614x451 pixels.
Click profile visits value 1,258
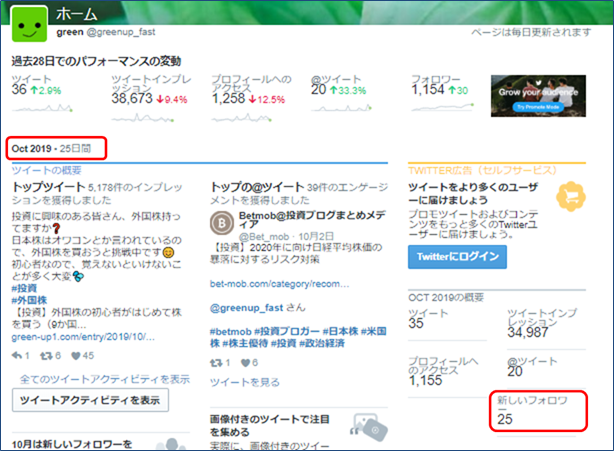[228, 98]
